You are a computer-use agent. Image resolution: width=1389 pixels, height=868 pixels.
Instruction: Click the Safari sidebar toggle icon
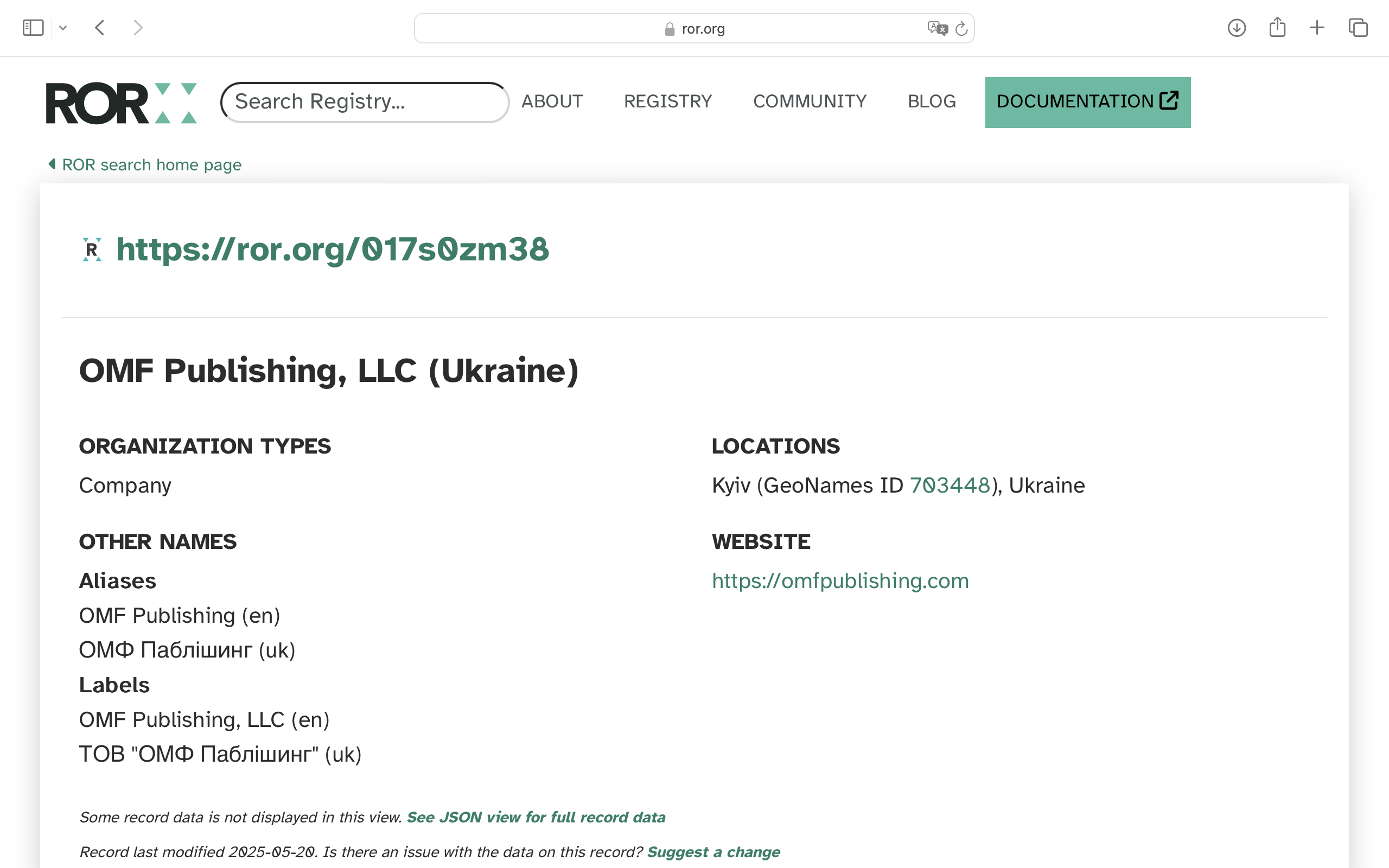click(33, 28)
